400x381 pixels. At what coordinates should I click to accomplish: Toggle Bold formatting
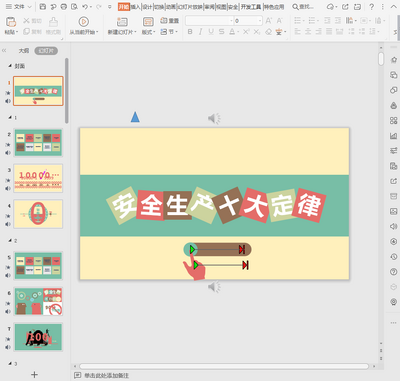point(190,32)
